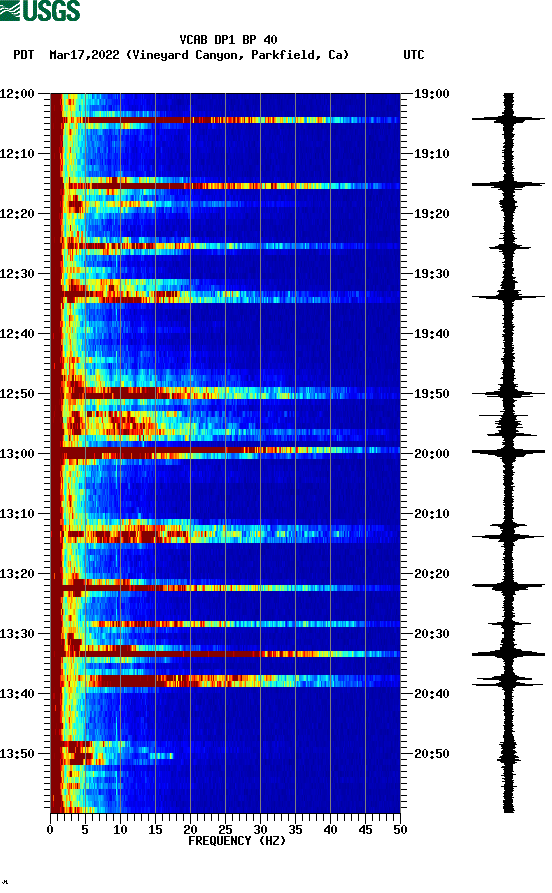
Task: Click the '13:00' PDT time label
Action: (x=17, y=453)
